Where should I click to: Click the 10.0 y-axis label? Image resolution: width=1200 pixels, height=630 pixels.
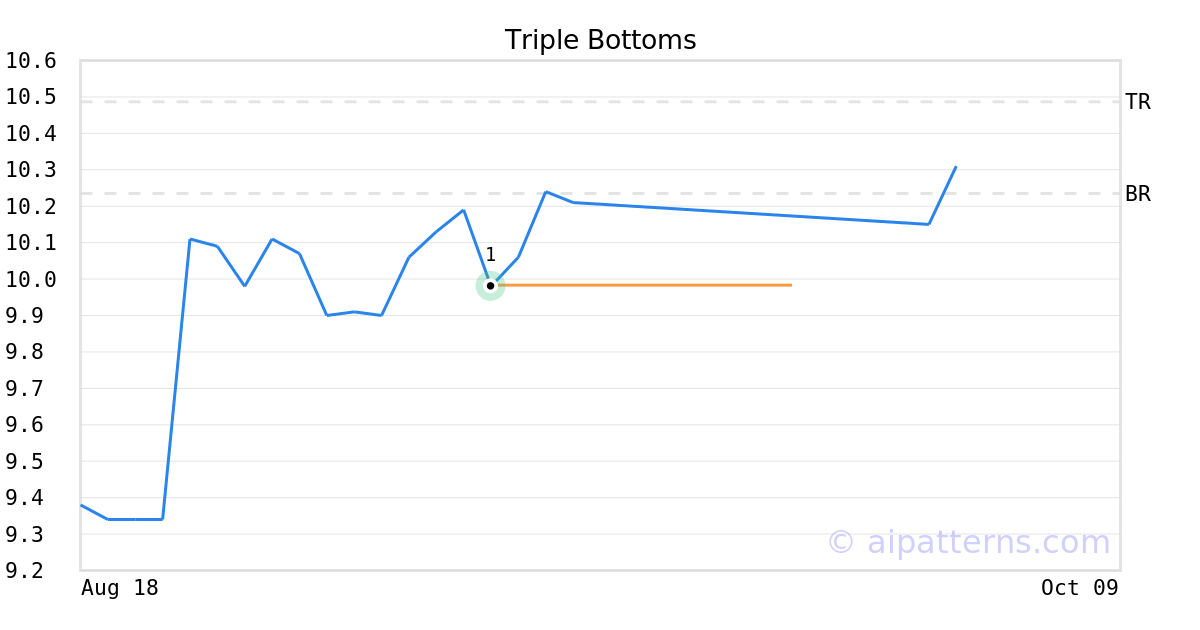tap(30, 279)
